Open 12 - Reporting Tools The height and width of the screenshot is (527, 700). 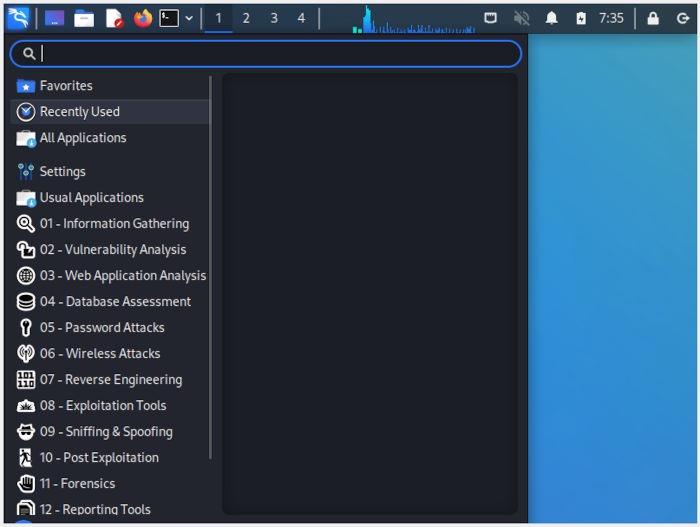coord(110,509)
